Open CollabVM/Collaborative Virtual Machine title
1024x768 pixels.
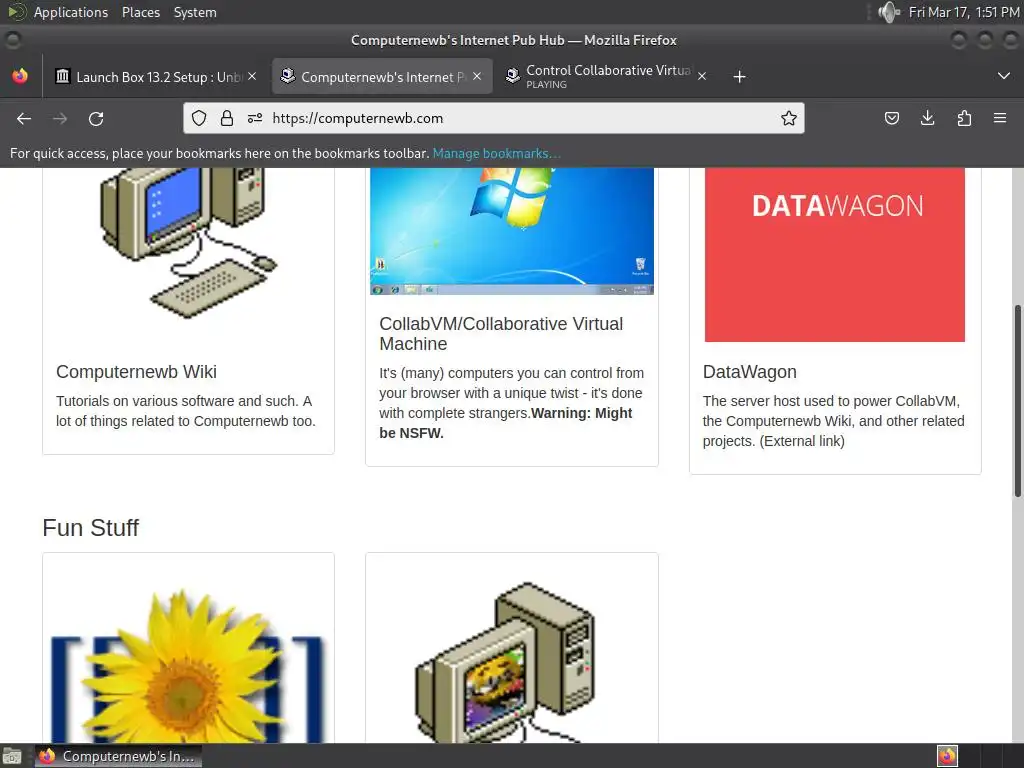coord(501,334)
